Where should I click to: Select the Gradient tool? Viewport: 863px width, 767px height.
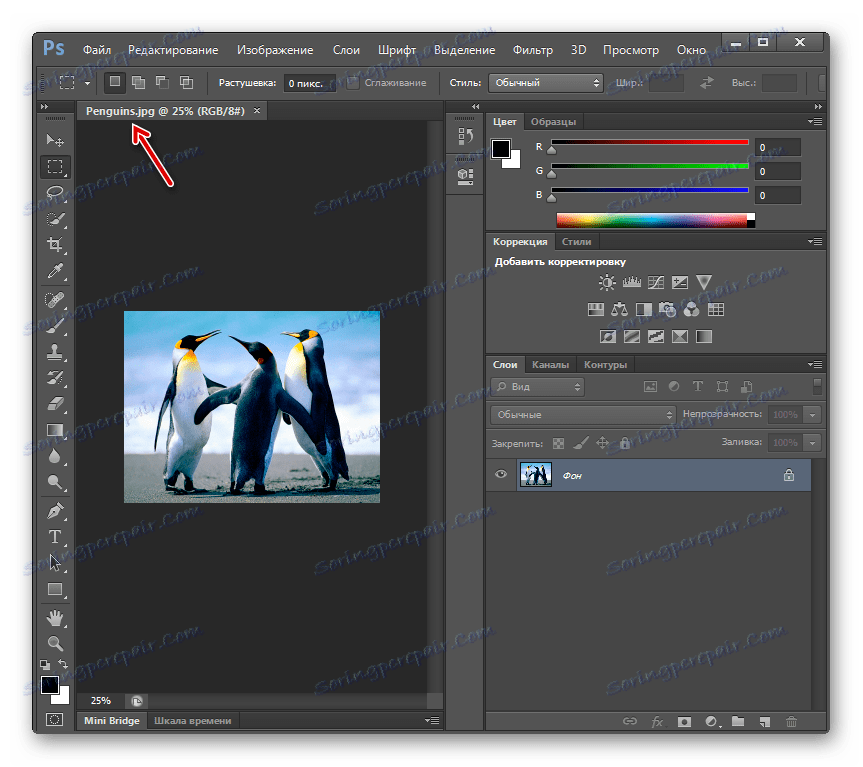54,430
